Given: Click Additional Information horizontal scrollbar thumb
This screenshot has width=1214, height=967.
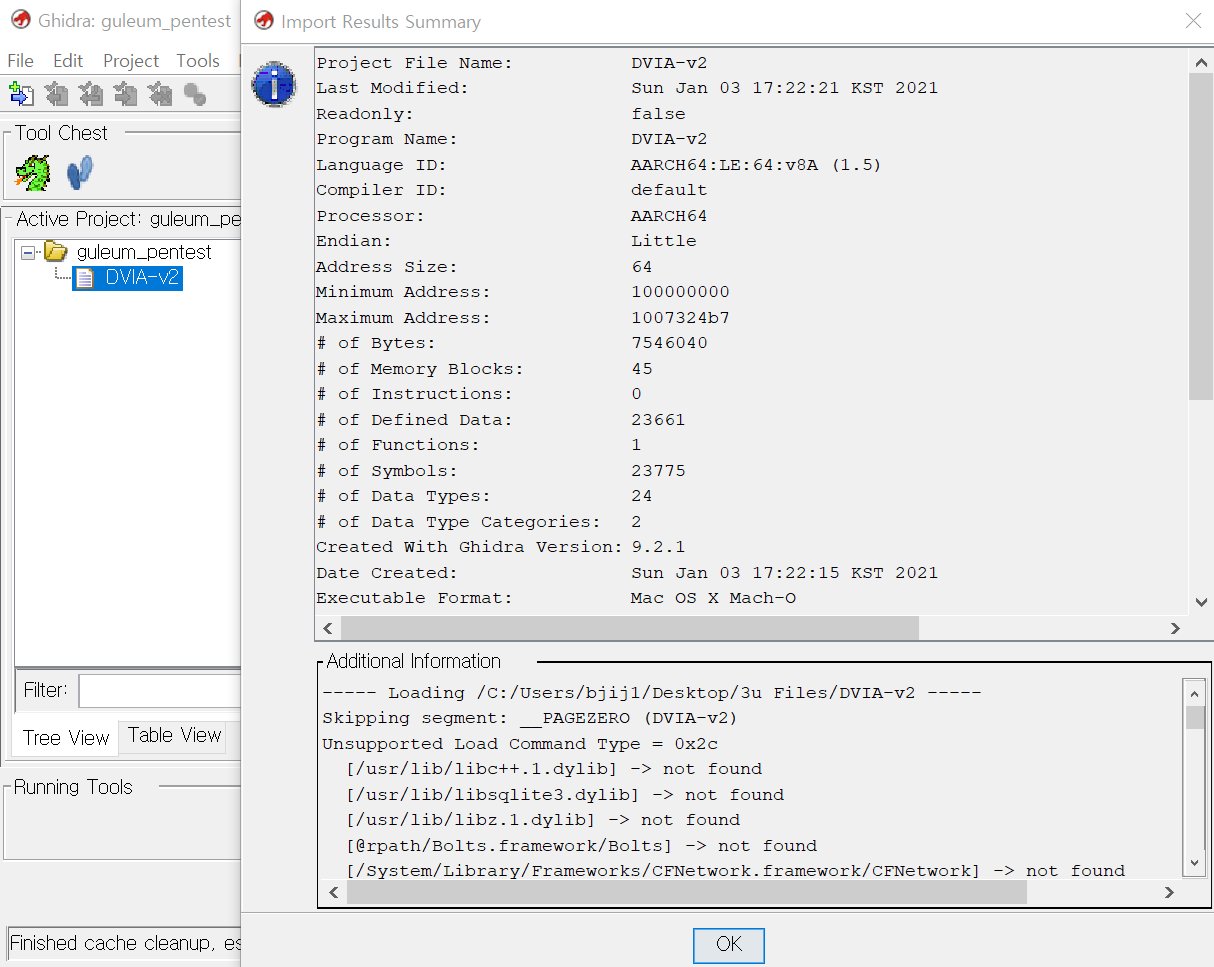Looking at the screenshot, I should point(687,893).
